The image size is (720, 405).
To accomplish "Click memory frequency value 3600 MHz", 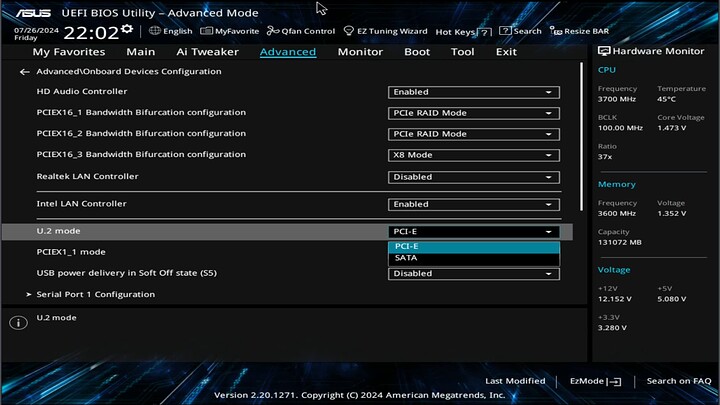I will coord(617,214).
